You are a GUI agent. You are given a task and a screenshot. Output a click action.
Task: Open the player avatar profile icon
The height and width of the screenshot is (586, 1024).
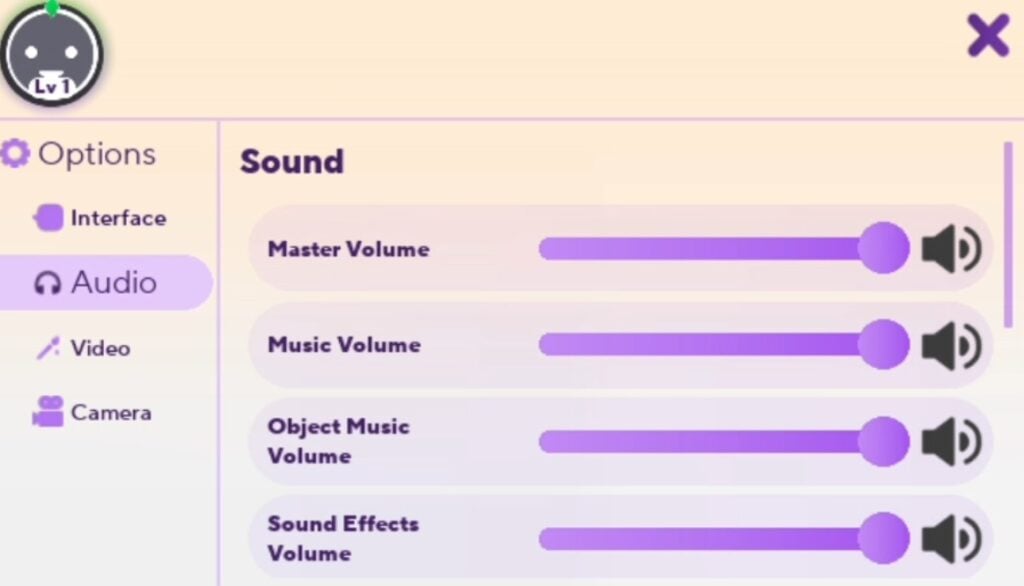(x=51, y=50)
